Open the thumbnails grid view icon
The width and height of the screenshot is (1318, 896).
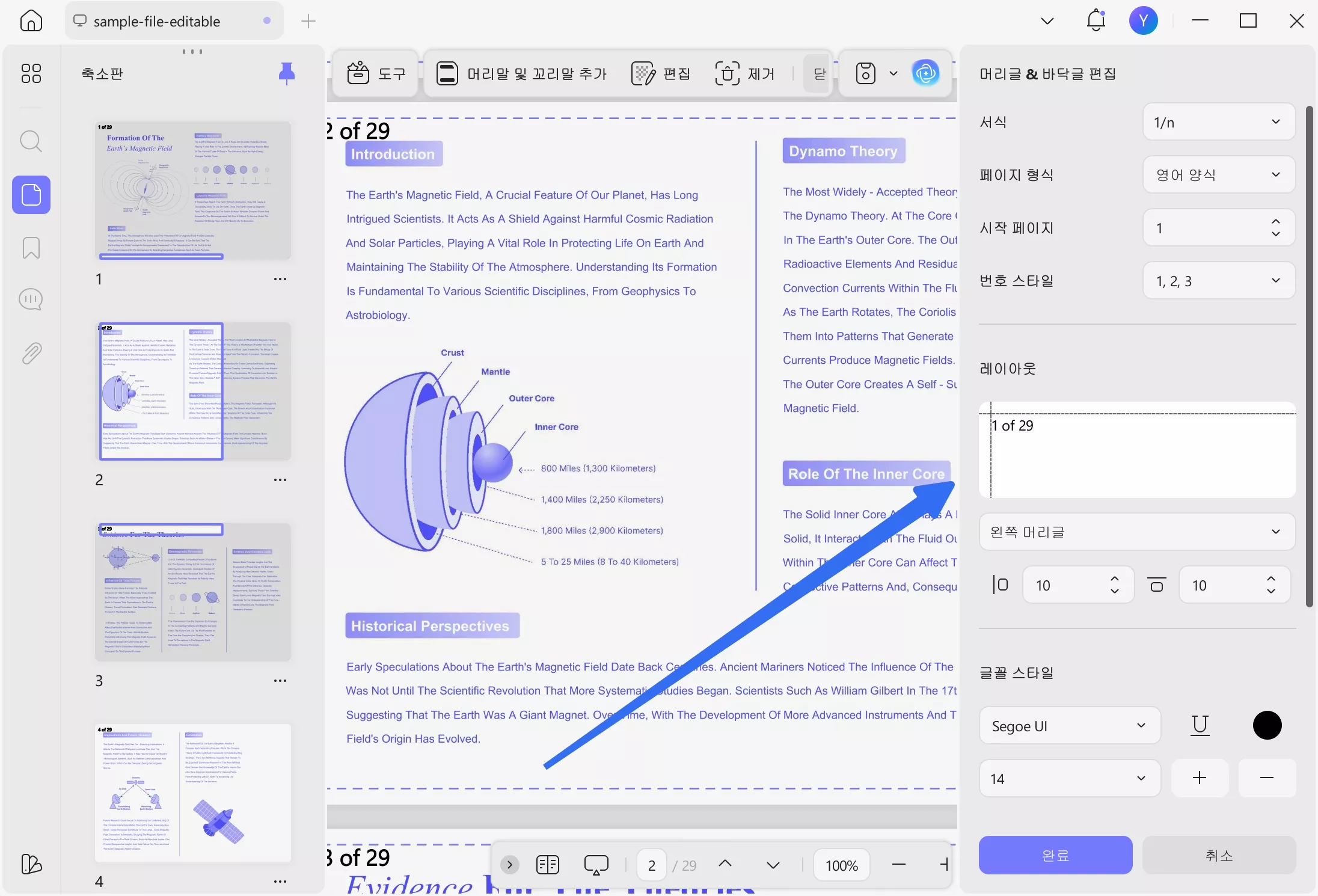tap(31, 73)
